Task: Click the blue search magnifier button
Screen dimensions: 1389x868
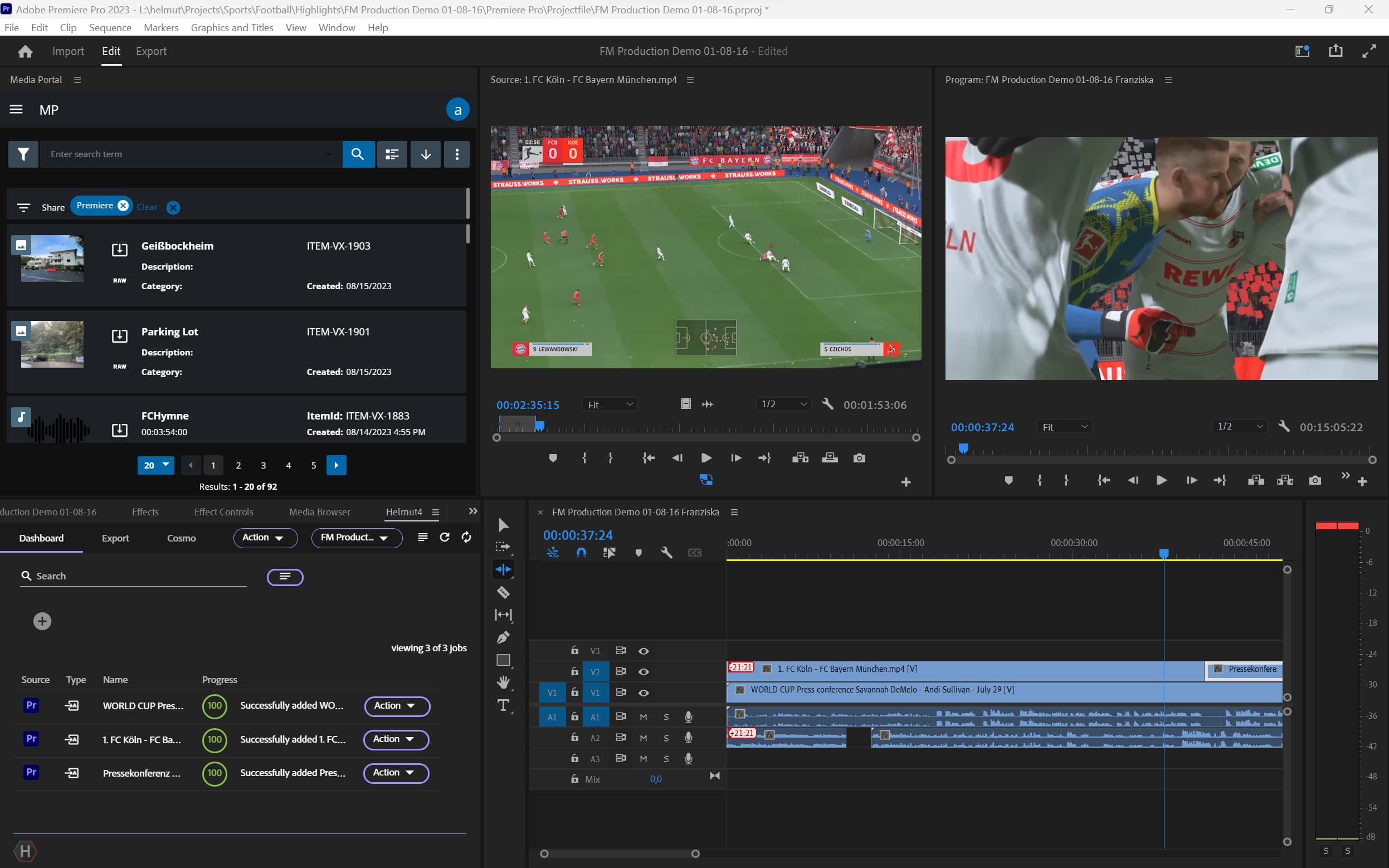Action: coord(358,154)
